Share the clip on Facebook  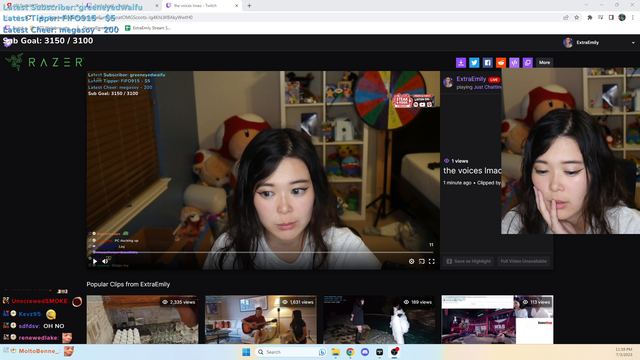pyautogui.click(x=487, y=62)
